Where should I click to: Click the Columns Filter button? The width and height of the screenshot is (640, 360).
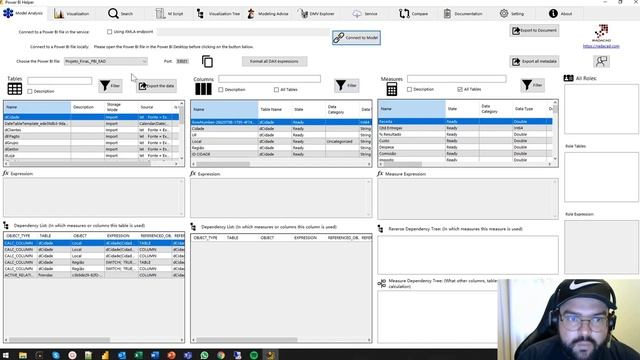(347, 85)
